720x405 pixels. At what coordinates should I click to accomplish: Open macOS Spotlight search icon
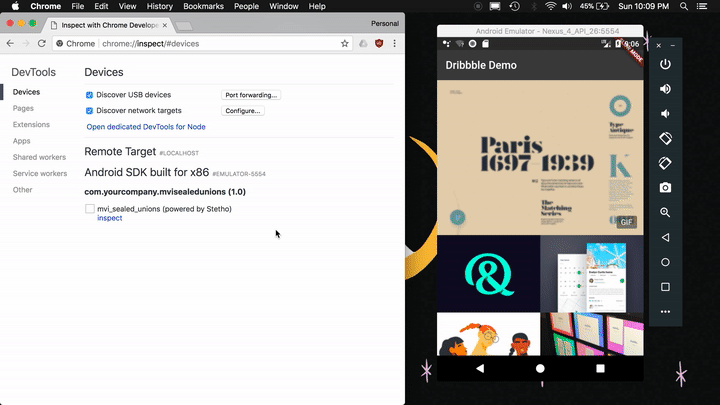point(684,6)
